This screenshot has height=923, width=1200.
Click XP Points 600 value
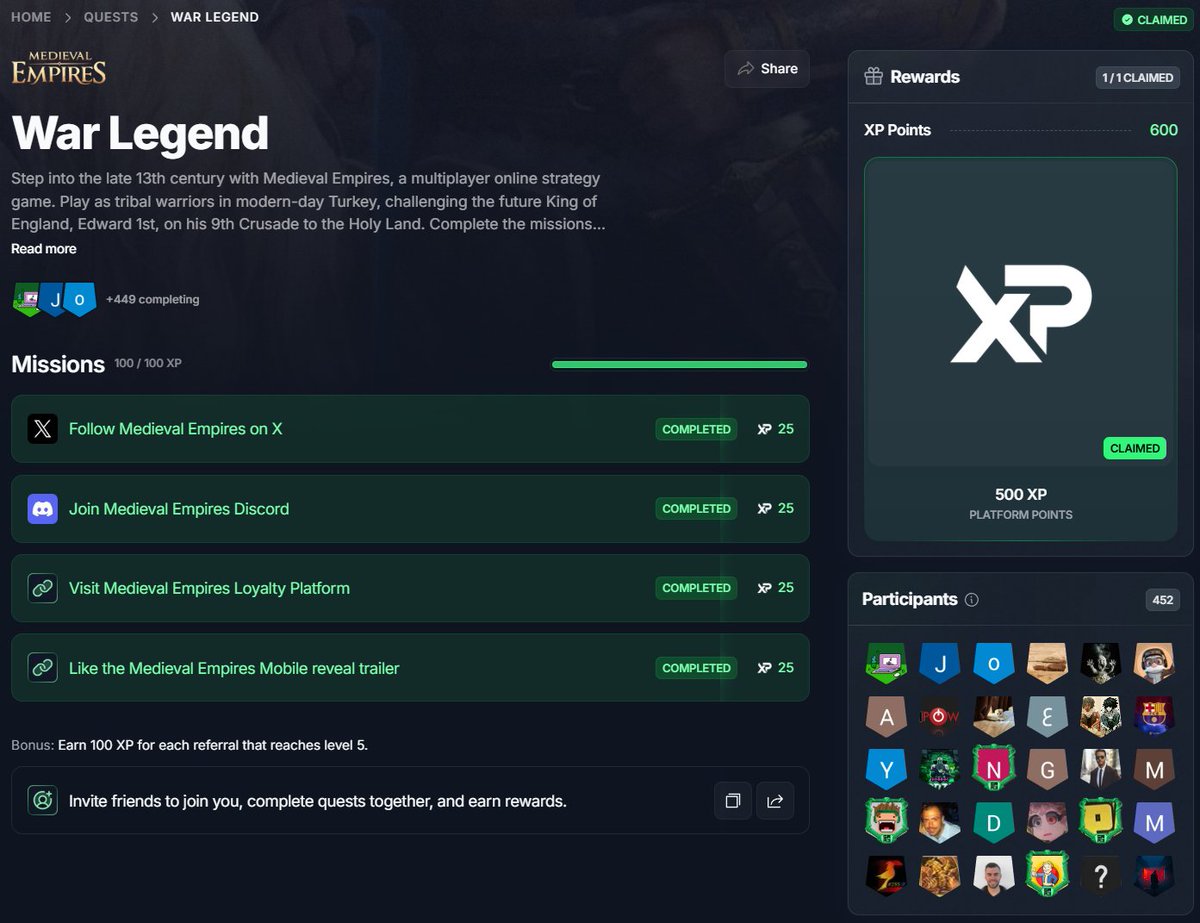pyautogui.click(x=1163, y=130)
